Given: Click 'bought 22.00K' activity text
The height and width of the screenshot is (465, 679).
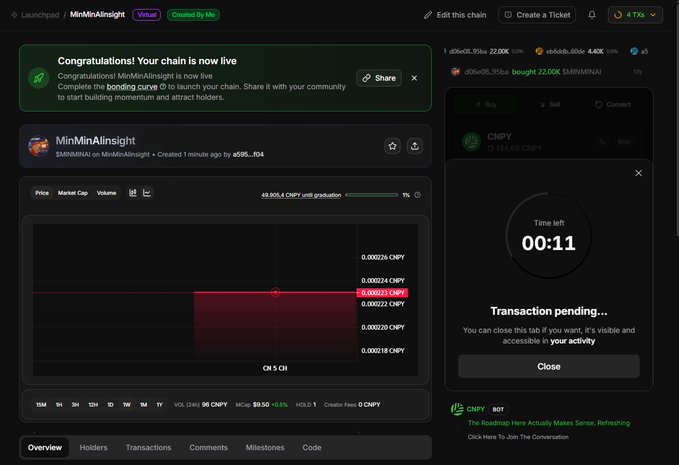Looking at the screenshot, I should point(536,72).
